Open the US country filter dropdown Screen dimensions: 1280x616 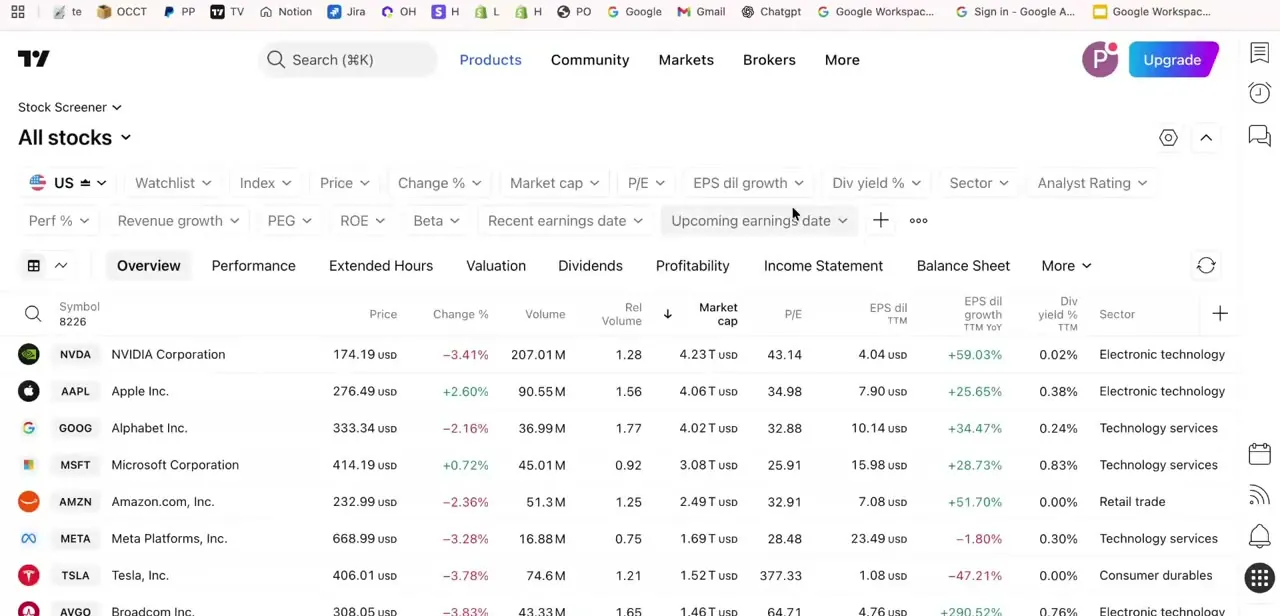[x=68, y=183]
